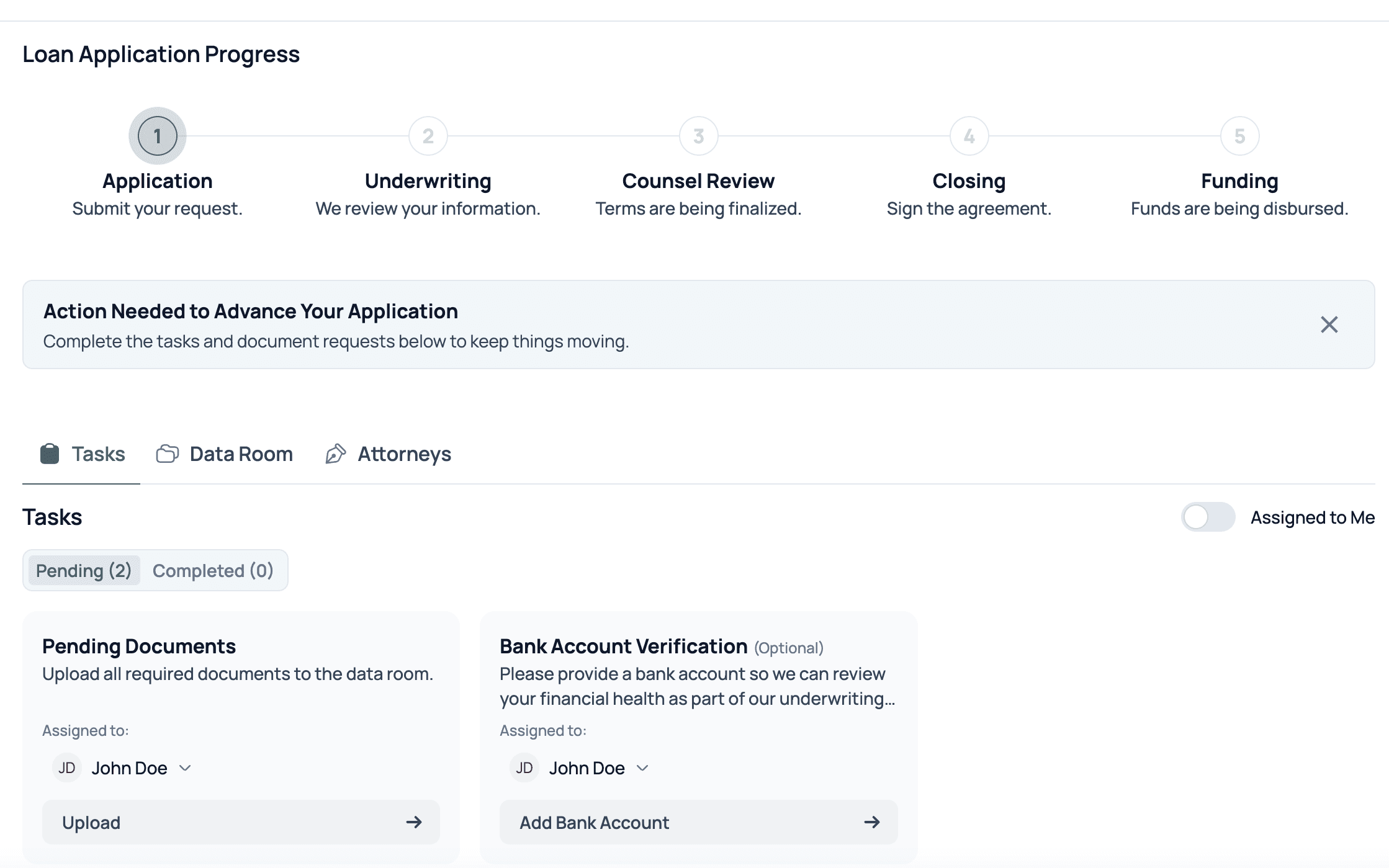Click the Tasks clipboard icon
The image size is (1389, 868).
[x=50, y=454]
